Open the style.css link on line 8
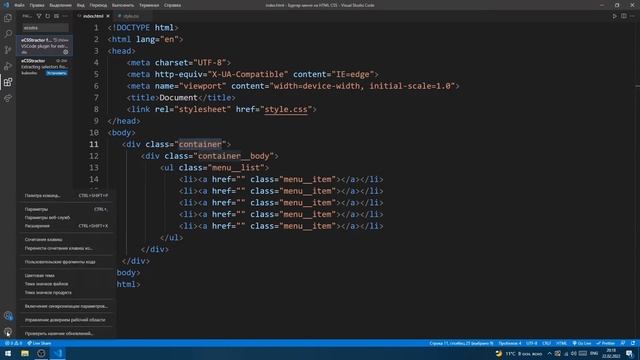Viewport: 640px width, 360px height. coord(286,109)
